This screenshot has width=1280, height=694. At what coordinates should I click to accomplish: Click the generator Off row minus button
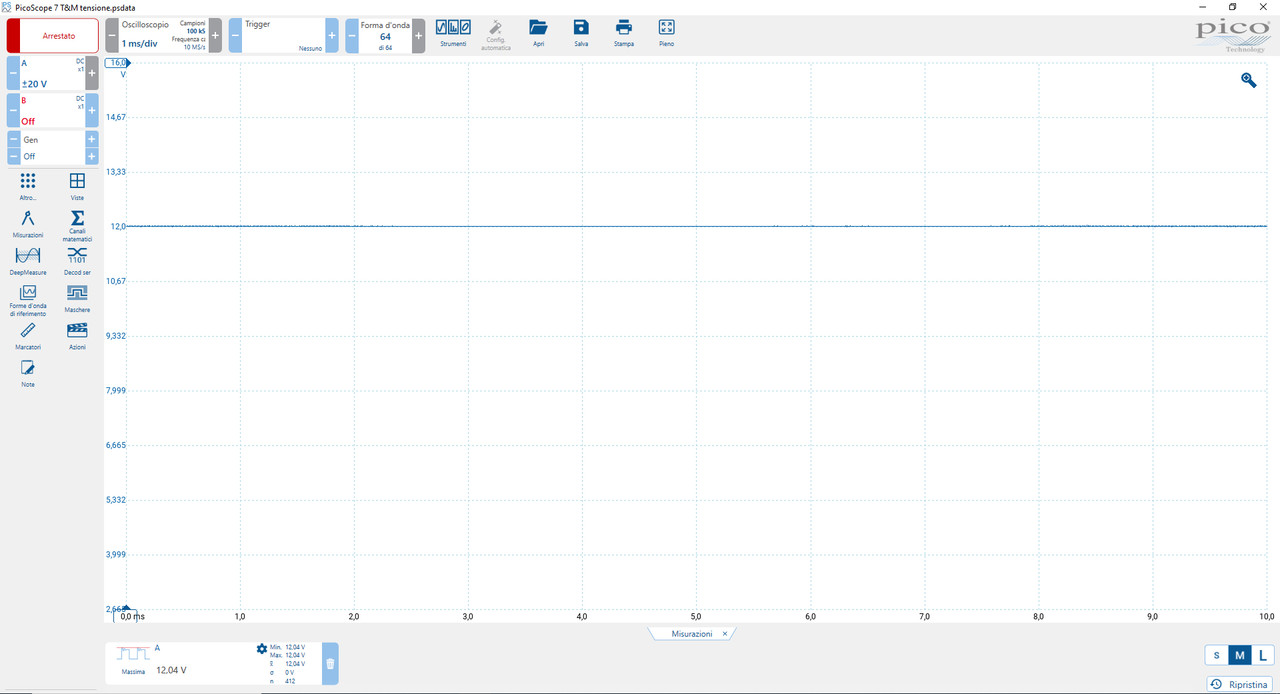pyautogui.click(x=14, y=157)
